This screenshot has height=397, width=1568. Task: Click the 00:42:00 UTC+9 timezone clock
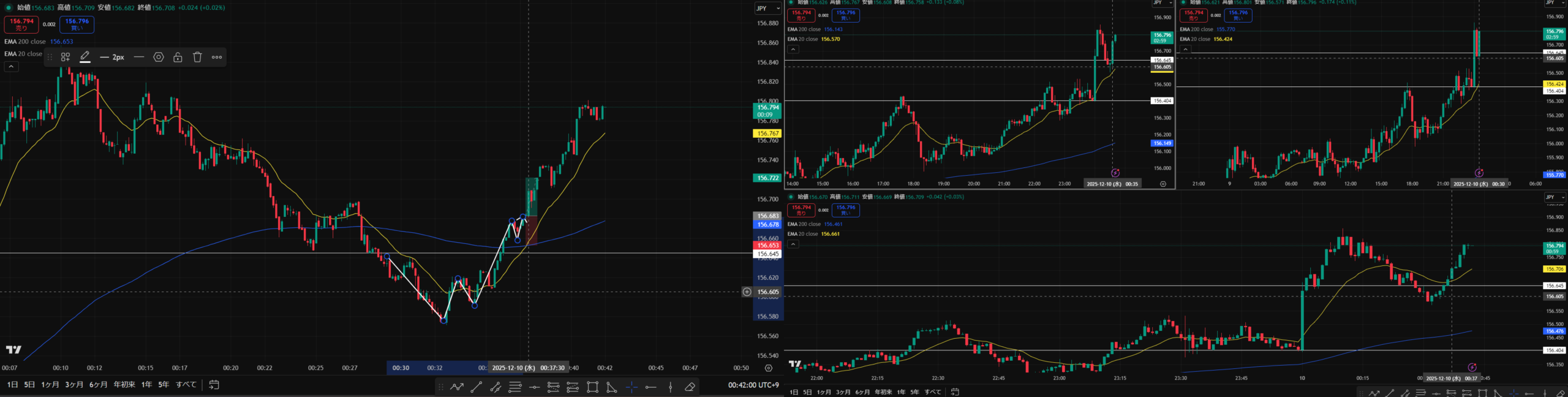coord(753,385)
